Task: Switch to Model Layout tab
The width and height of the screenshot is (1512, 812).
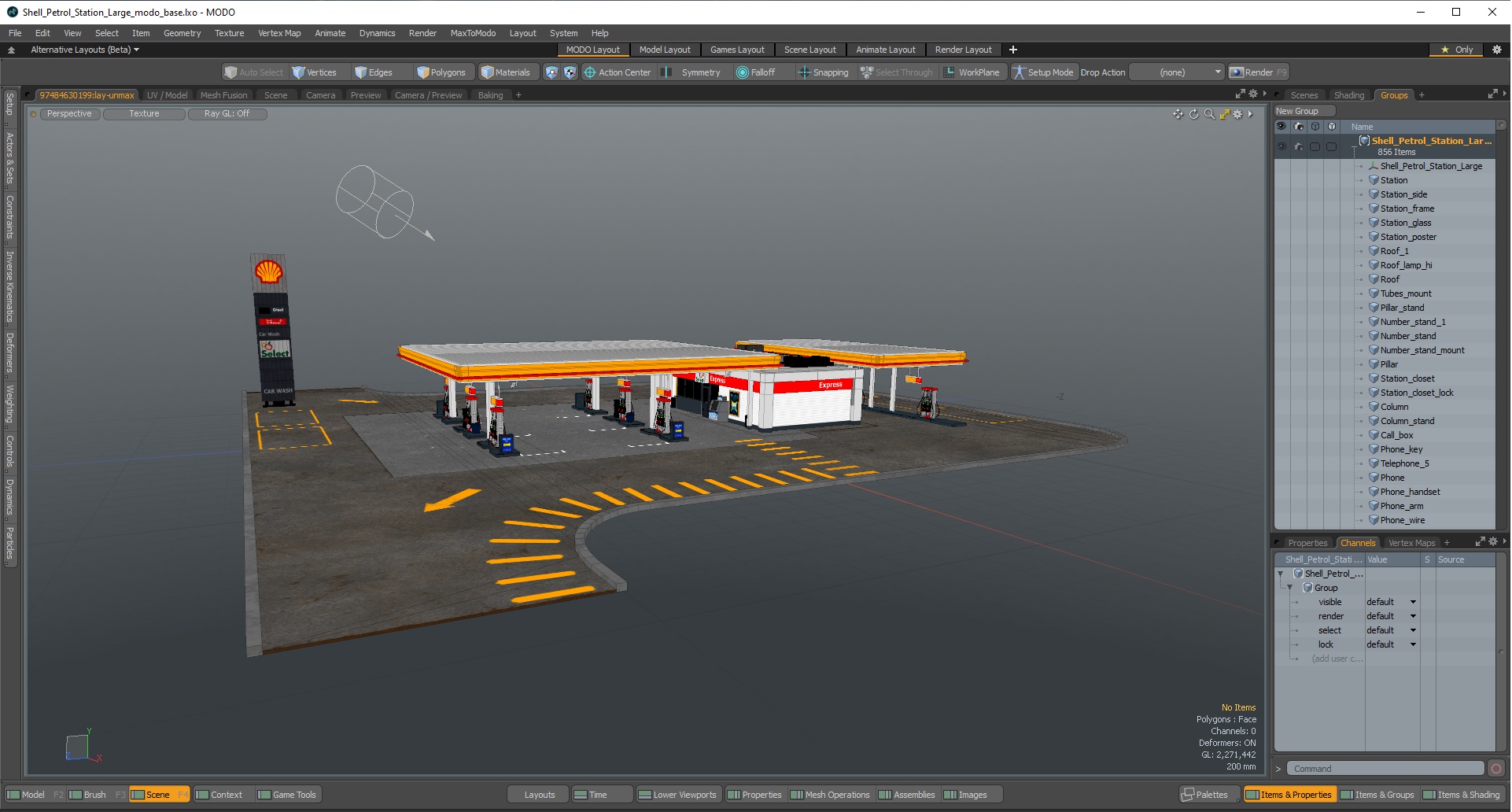Action: coord(665,50)
